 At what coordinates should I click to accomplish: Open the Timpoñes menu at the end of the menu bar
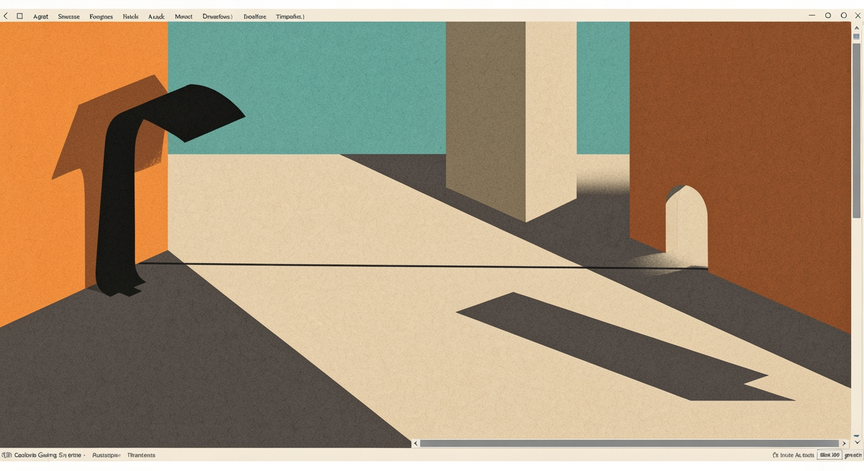pyautogui.click(x=290, y=17)
